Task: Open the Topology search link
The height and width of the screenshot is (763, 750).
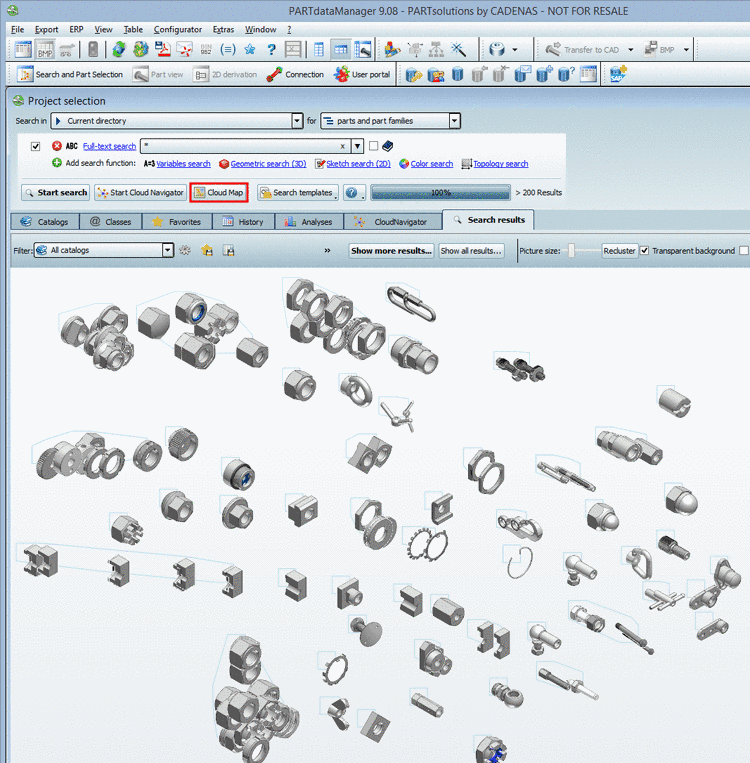Action: point(501,164)
